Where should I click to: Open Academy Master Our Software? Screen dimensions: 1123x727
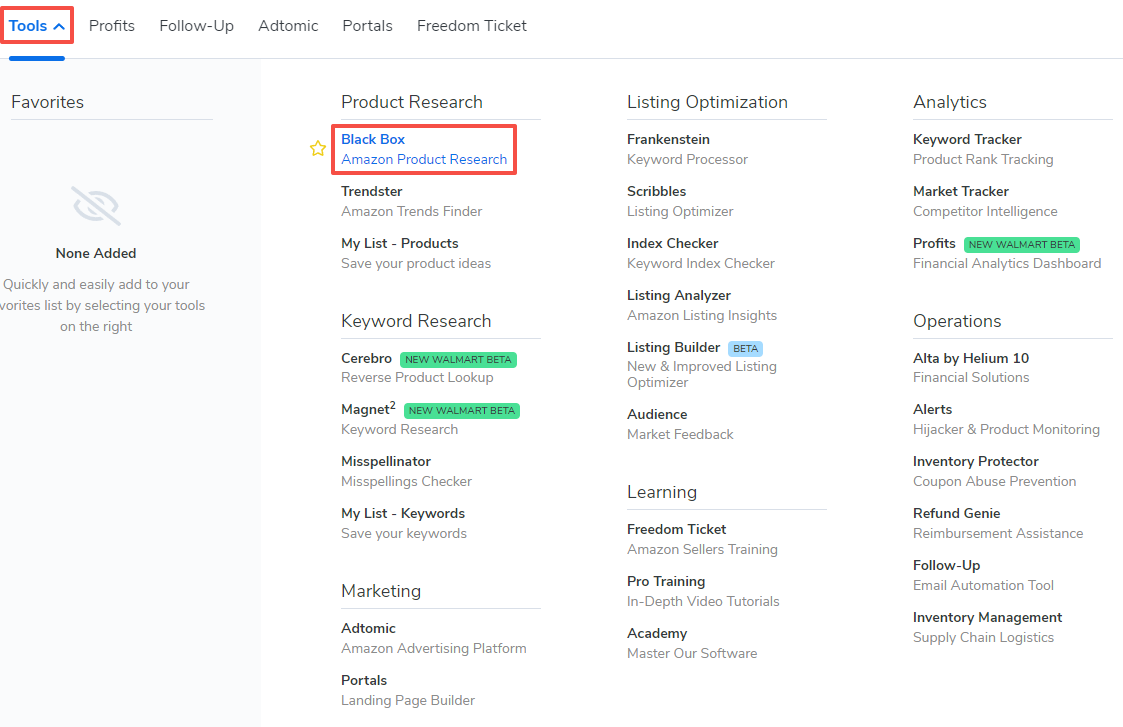[692, 643]
